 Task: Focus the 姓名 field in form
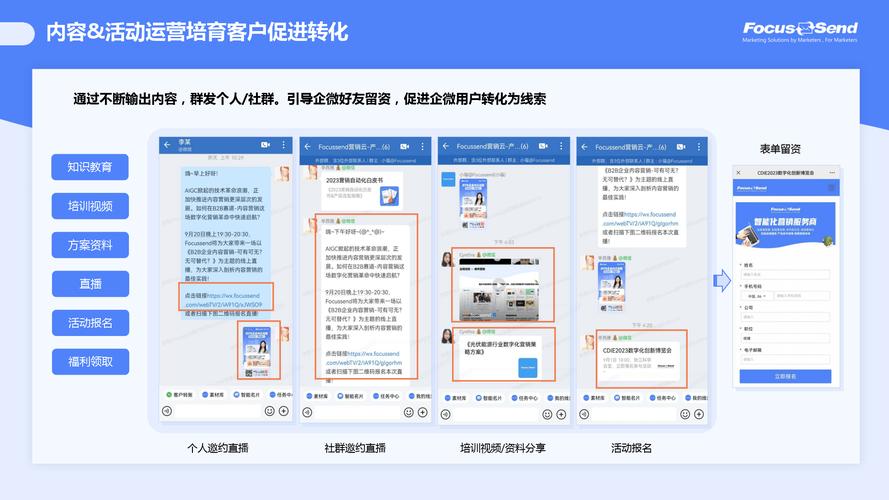pos(786,274)
